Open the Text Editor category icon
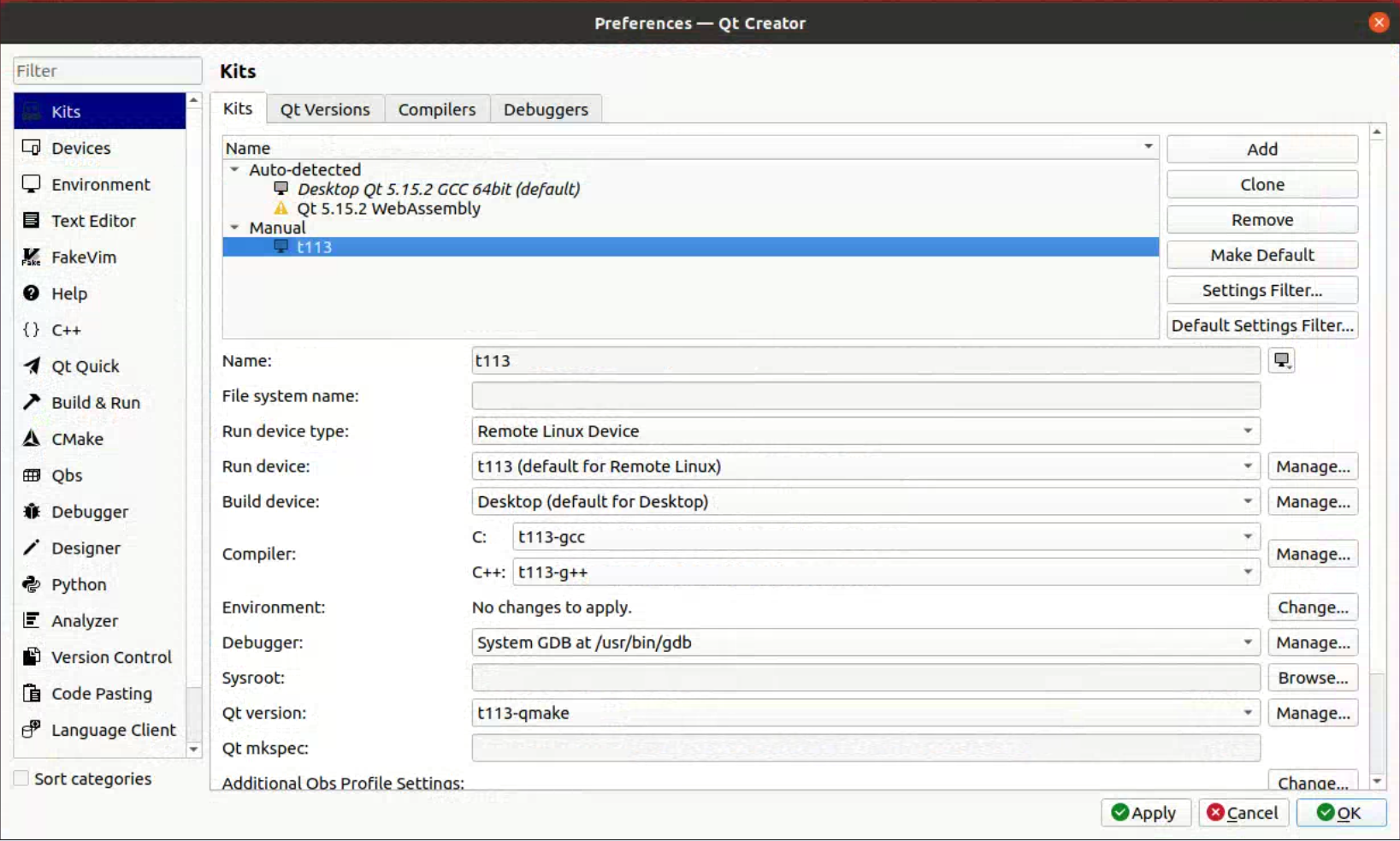The image size is (1400, 841). [32, 220]
